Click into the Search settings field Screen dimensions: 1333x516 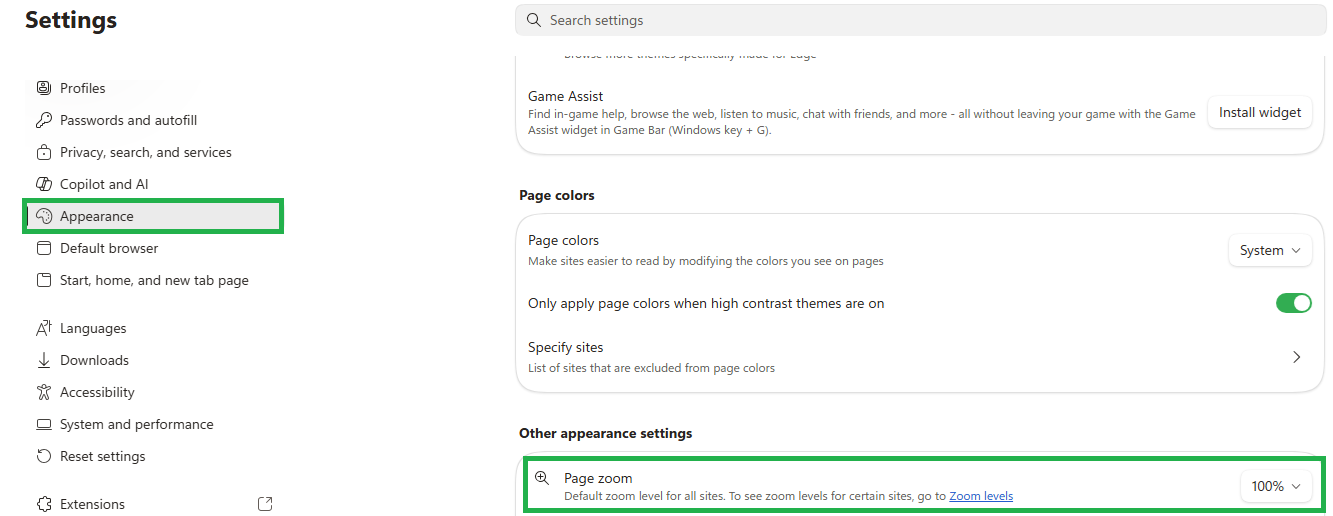pos(921,20)
